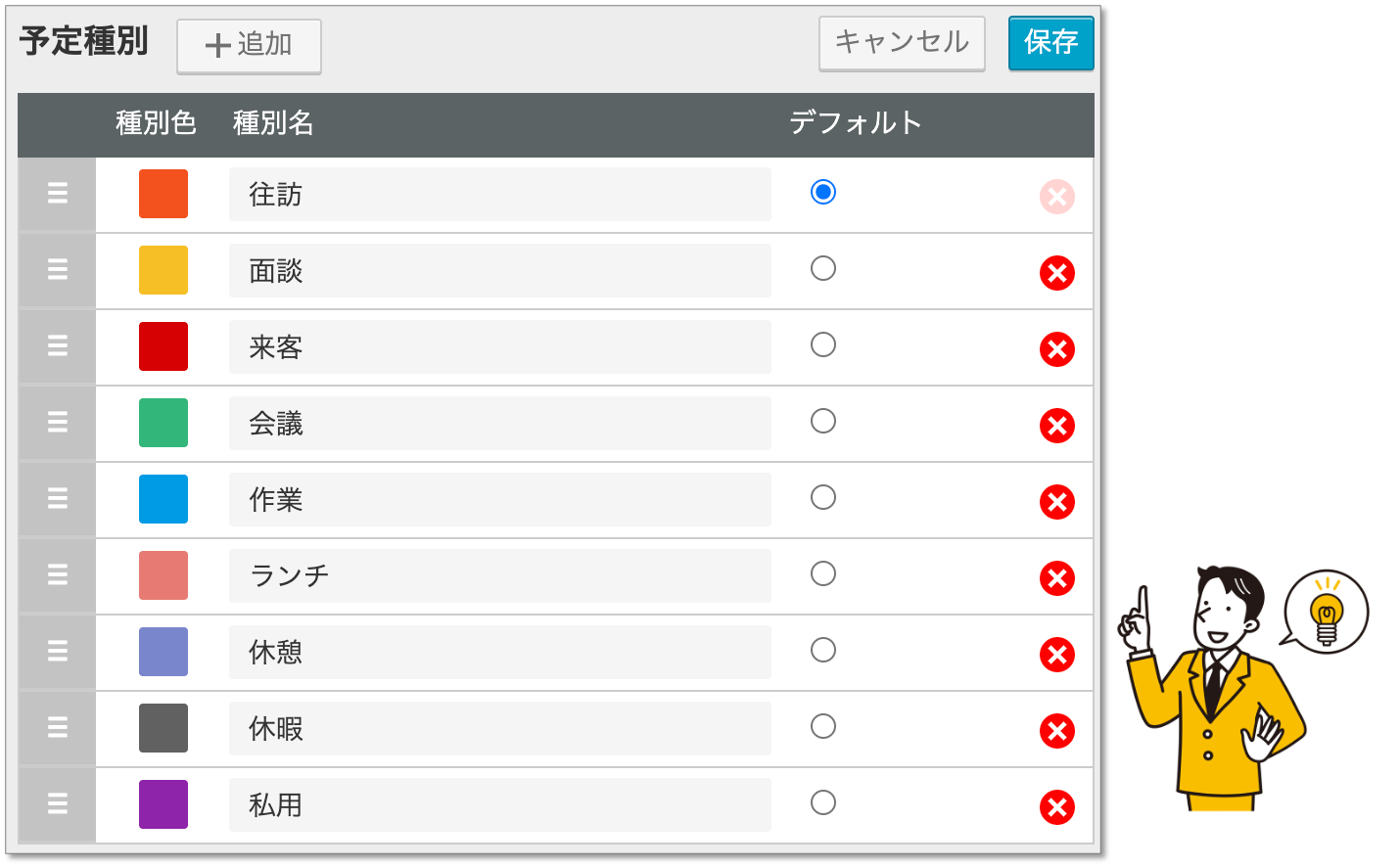
Task: Make 休憩 the default schedule type
Action: coord(823,650)
